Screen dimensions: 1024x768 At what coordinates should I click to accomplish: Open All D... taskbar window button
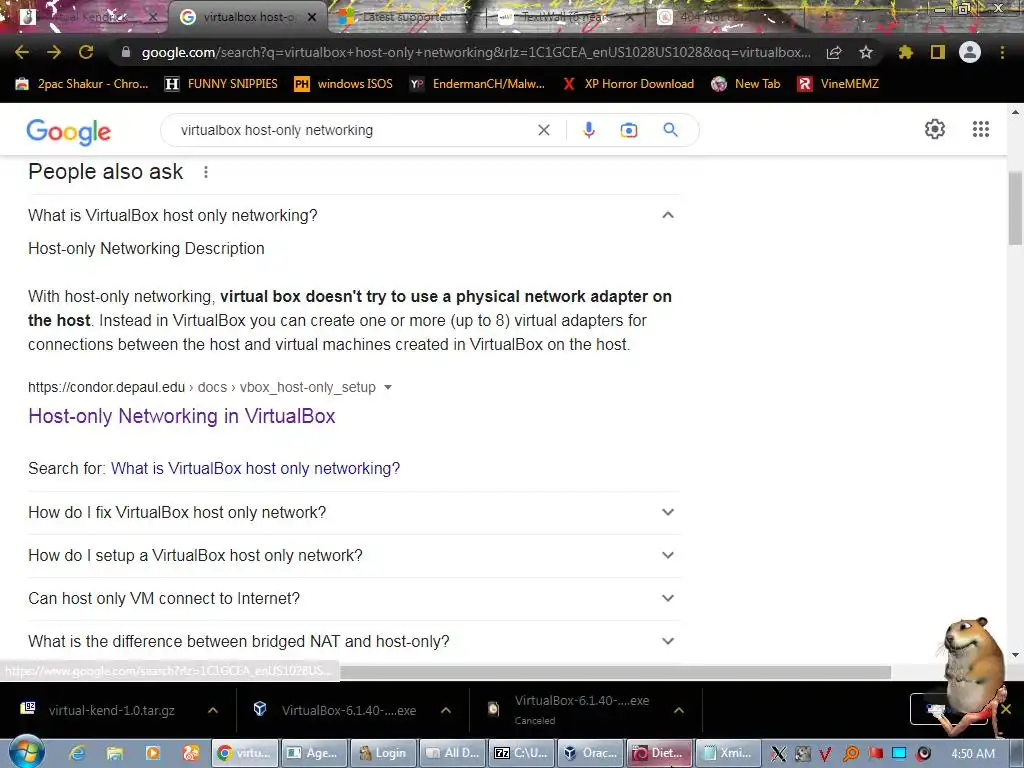click(x=453, y=753)
